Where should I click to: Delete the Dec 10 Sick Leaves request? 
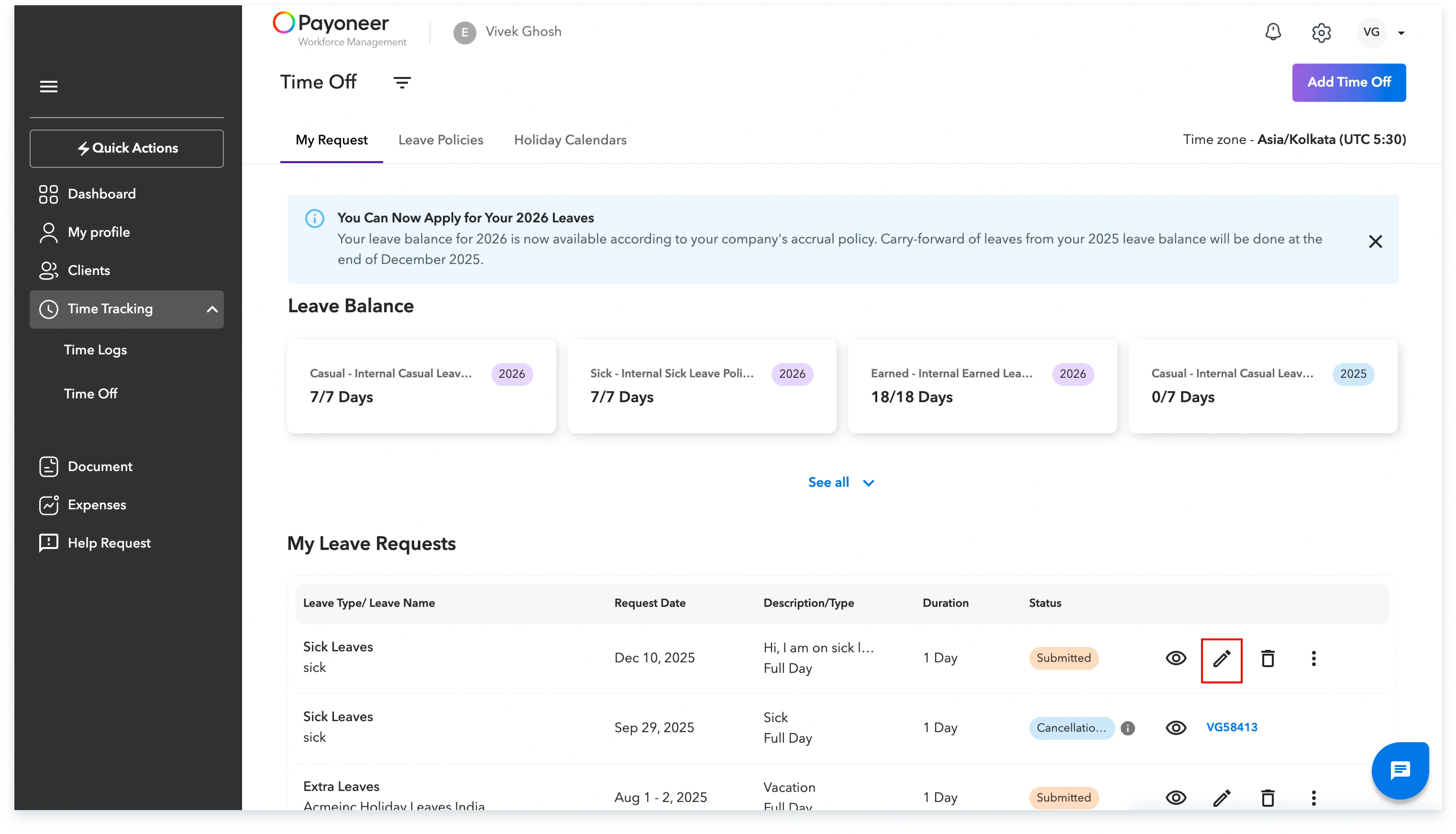tap(1268, 659)
